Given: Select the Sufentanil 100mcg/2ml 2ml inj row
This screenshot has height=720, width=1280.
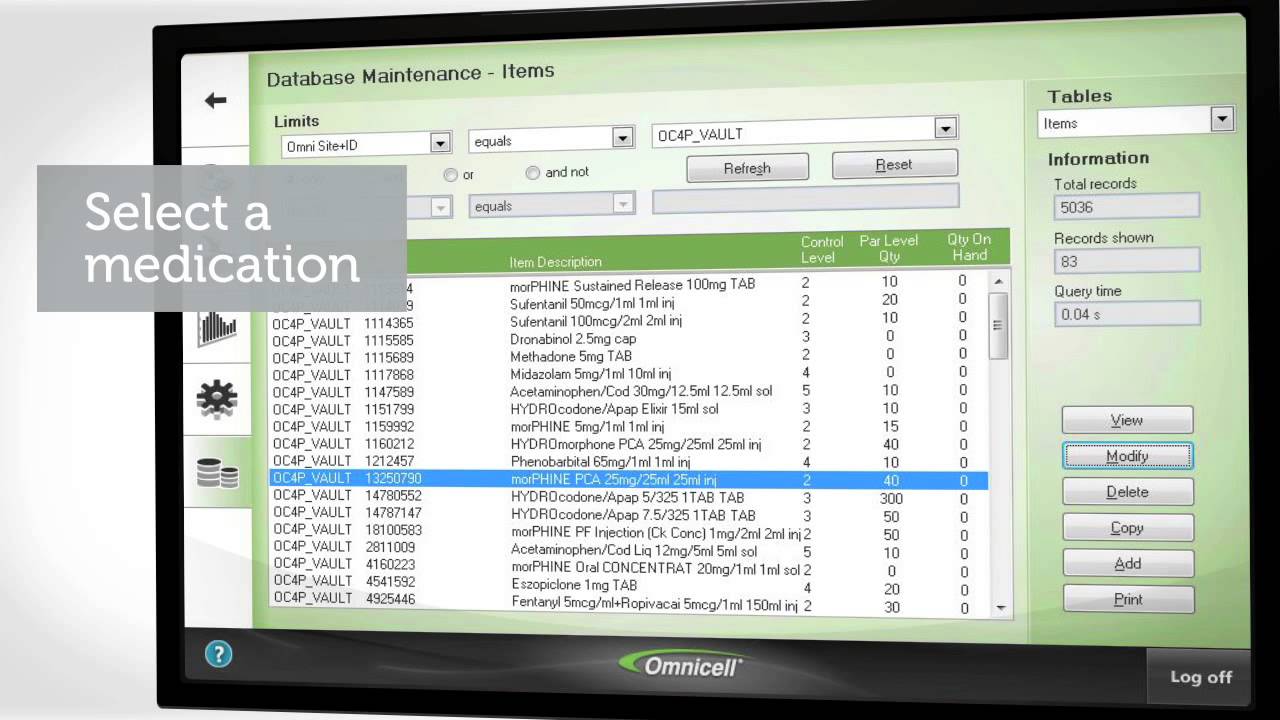Looking at the screenshot, I should click(628, 321).
